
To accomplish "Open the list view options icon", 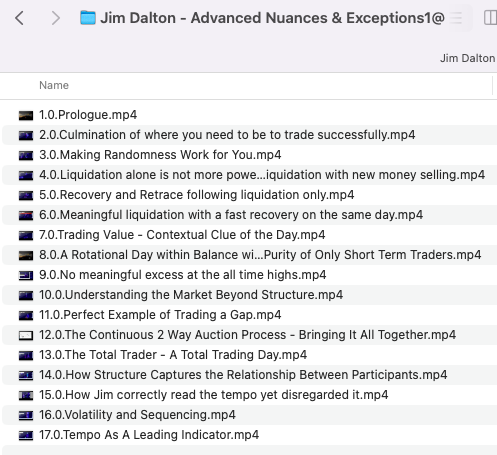I will (456, 18).
